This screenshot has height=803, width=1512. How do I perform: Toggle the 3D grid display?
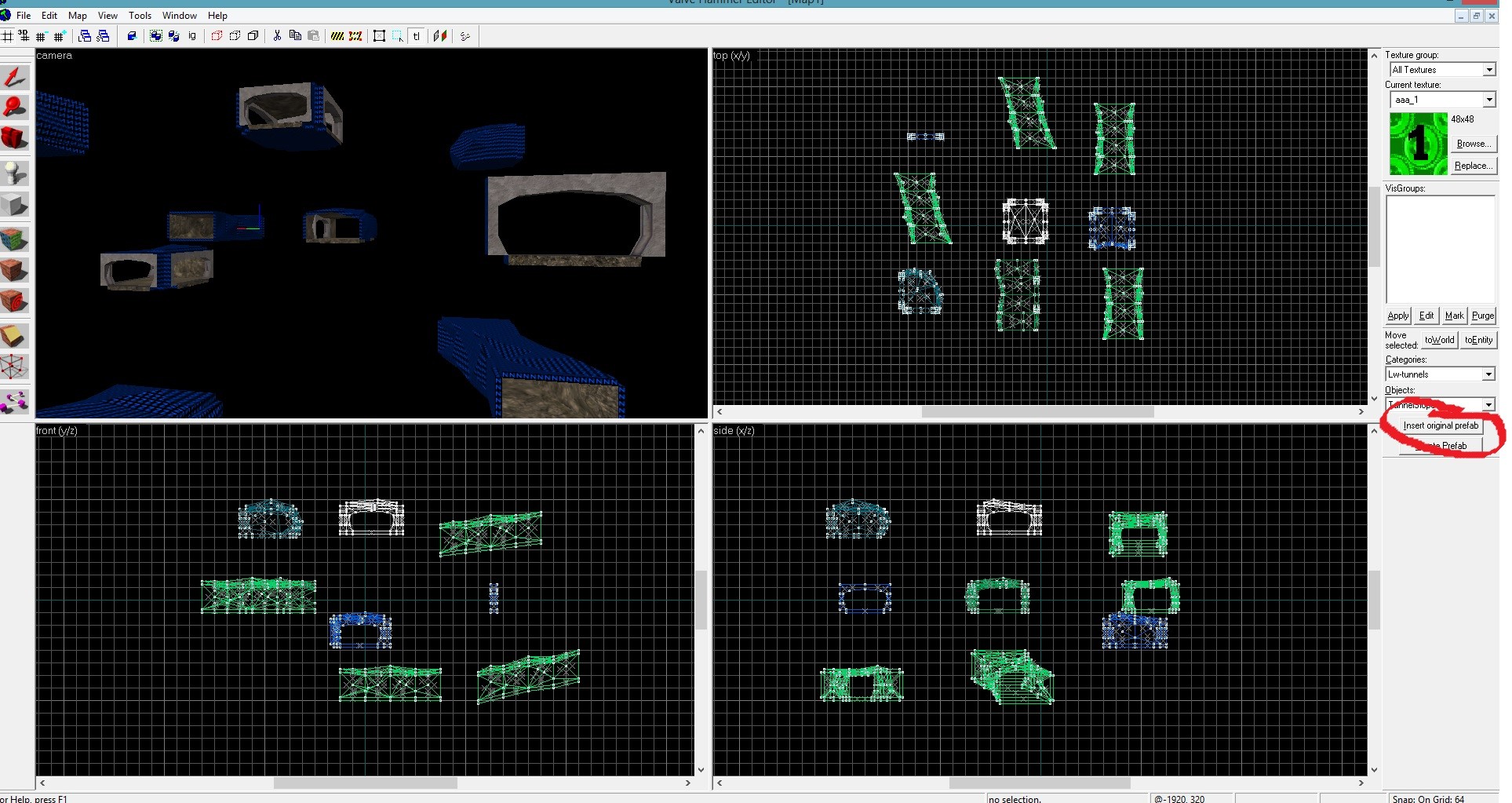pyautogui.click(x=24, y=36)
